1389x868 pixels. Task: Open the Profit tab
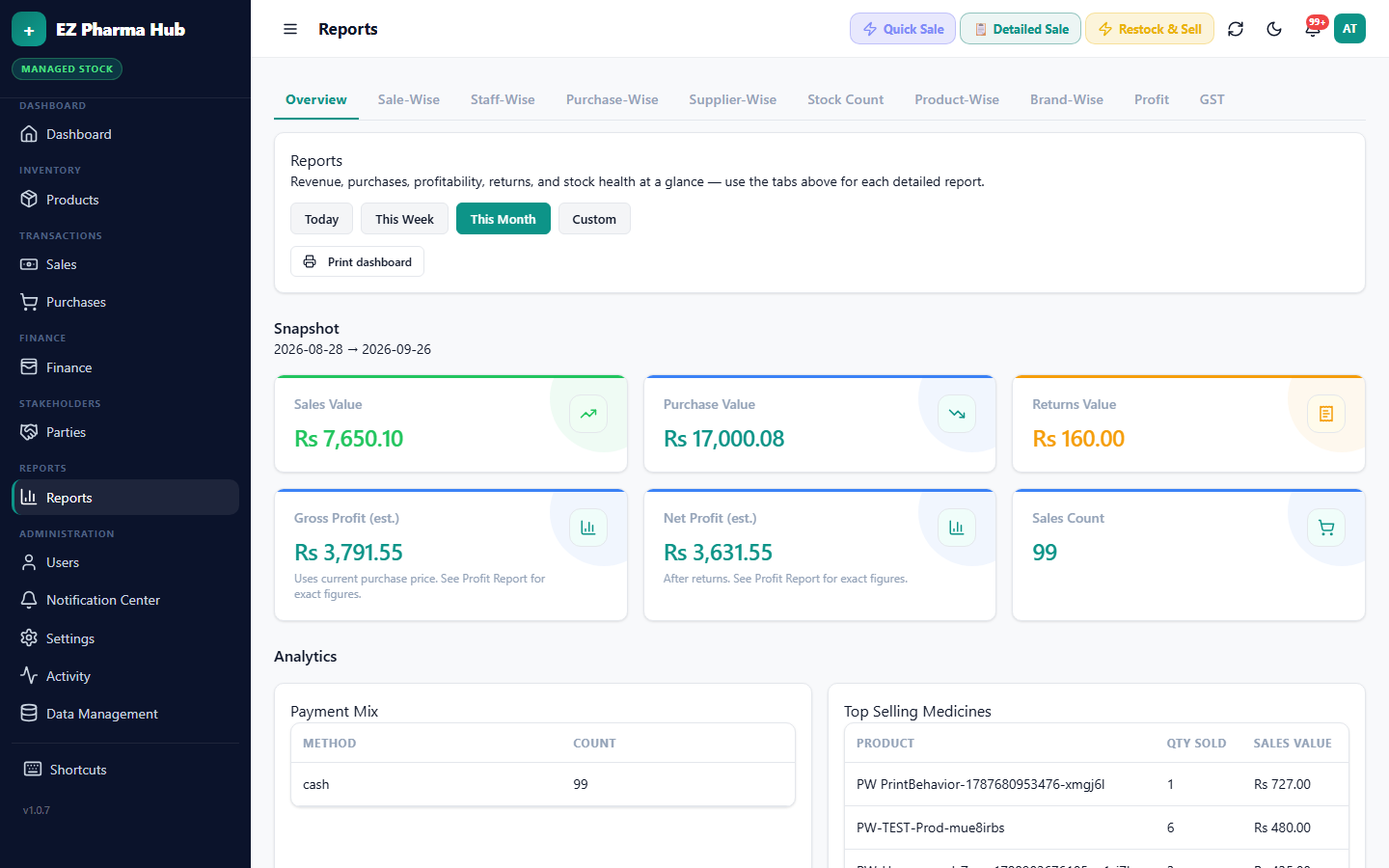tap(1152, 99)
